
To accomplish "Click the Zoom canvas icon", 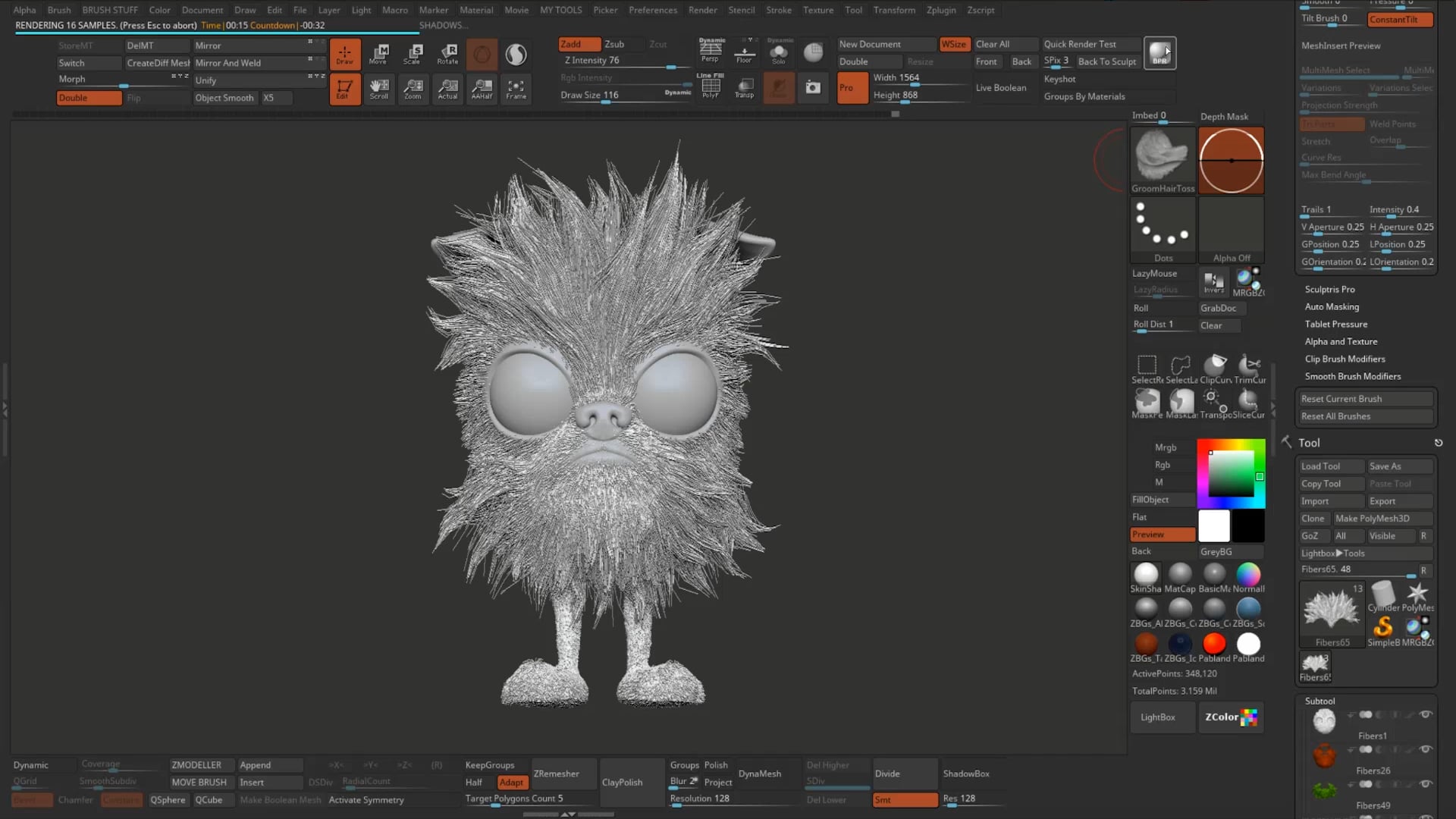I will [x=413, y=89].
